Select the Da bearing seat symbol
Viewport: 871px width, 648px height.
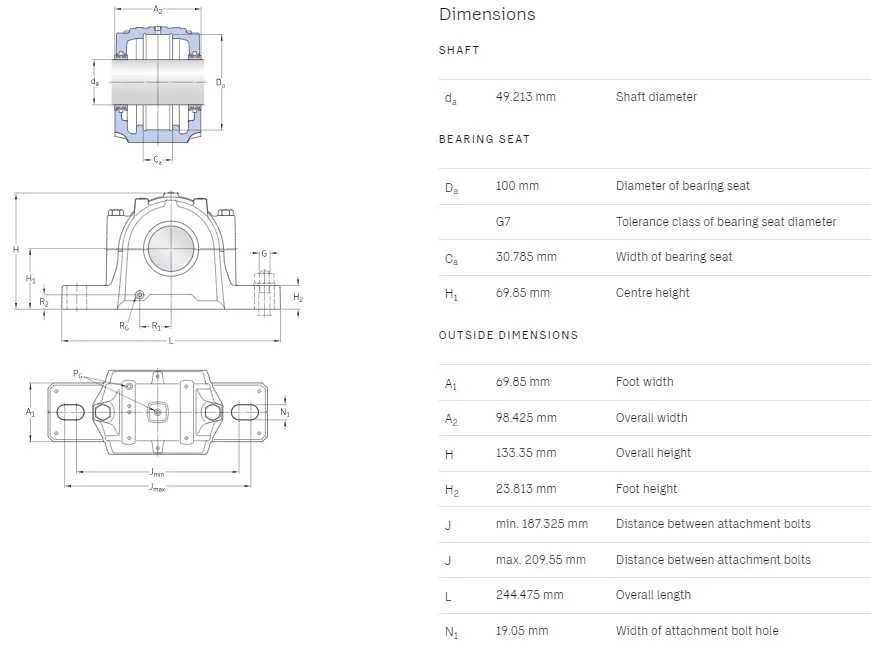449,186
